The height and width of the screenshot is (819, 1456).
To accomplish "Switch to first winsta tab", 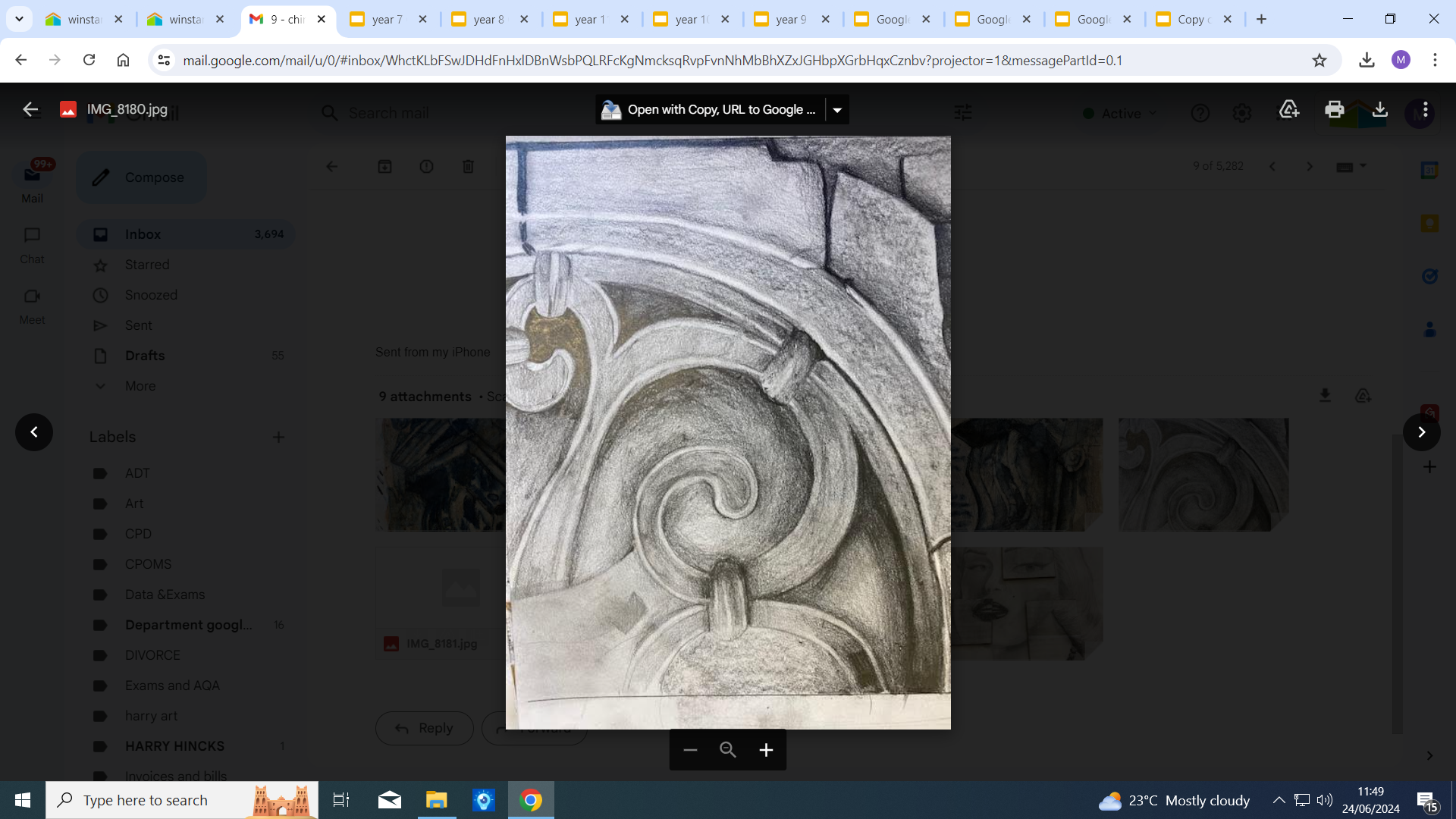I will (x=85, y=20).
